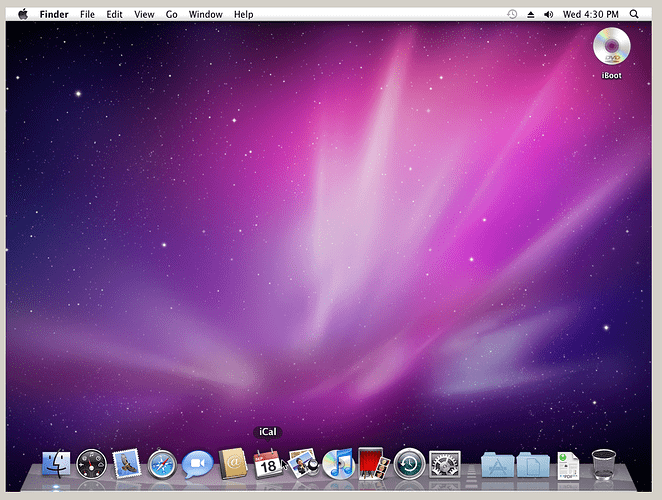Viewport: 662px width, 500px height.
Task: Open the Finder application menu
Action: [54, 14]
